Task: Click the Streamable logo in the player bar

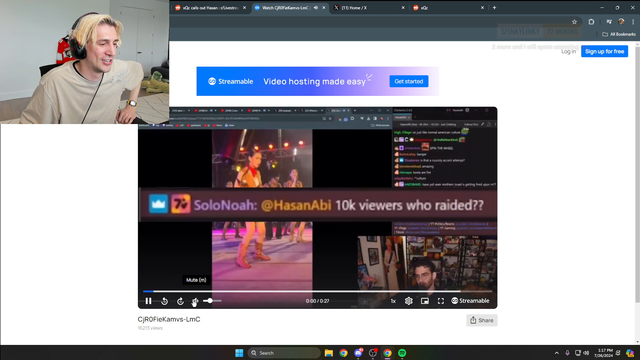Action: coord(470,301)
